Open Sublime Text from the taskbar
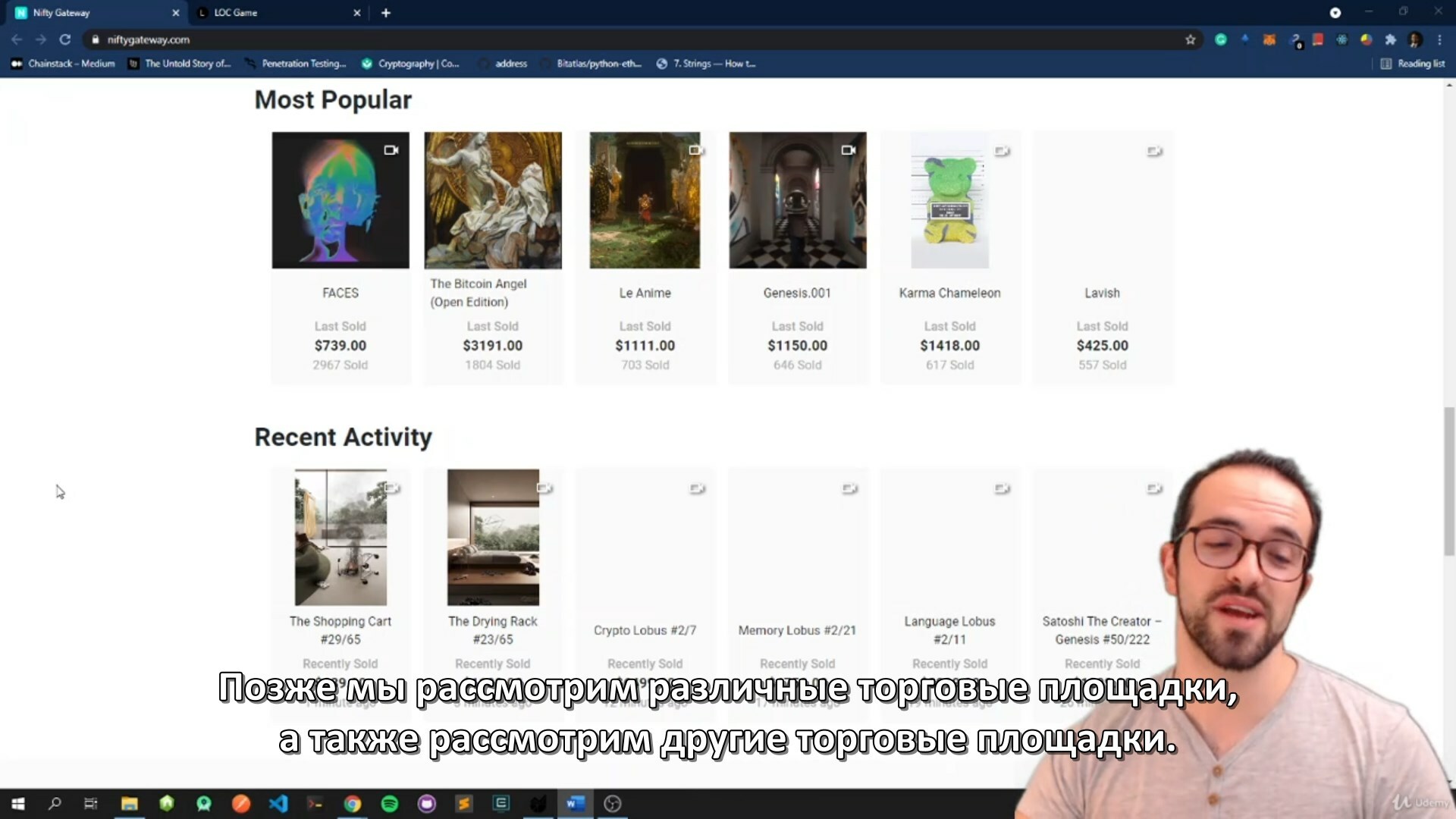Screen dimensions: 1456x819 pos(464,804)
